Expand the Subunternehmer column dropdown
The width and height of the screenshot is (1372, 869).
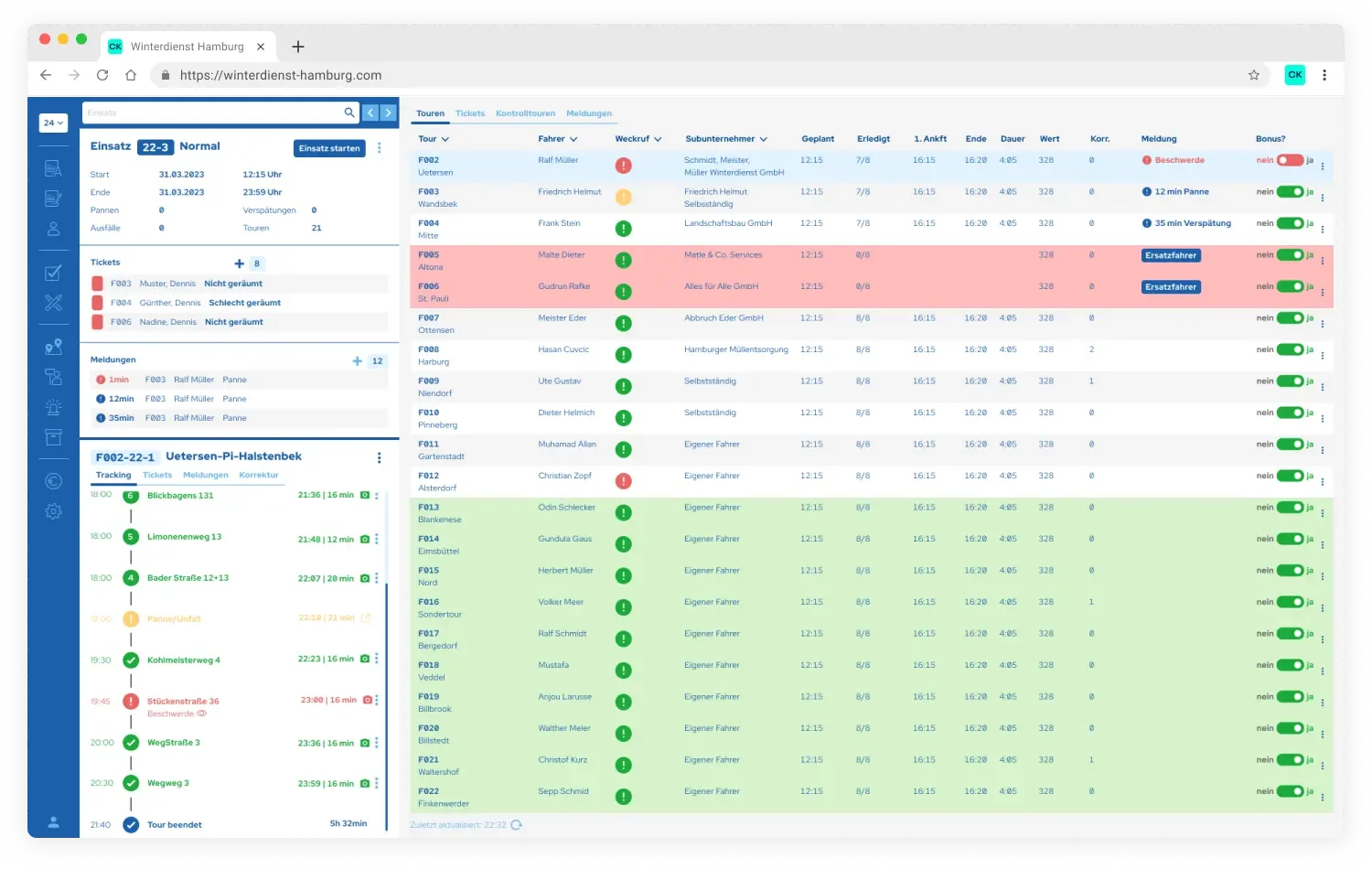click(x=764, y=140)
